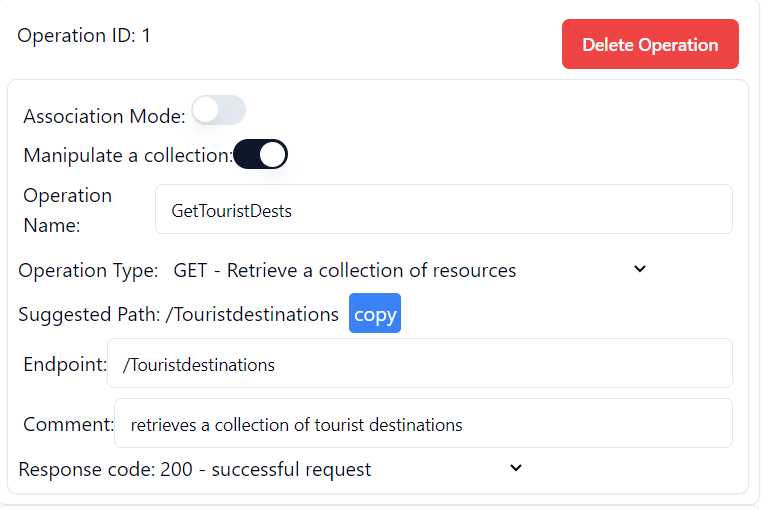Click the Endpoint label
This screenshot has height=509, width=767.
pyautogui.click(x=64, y=364)
